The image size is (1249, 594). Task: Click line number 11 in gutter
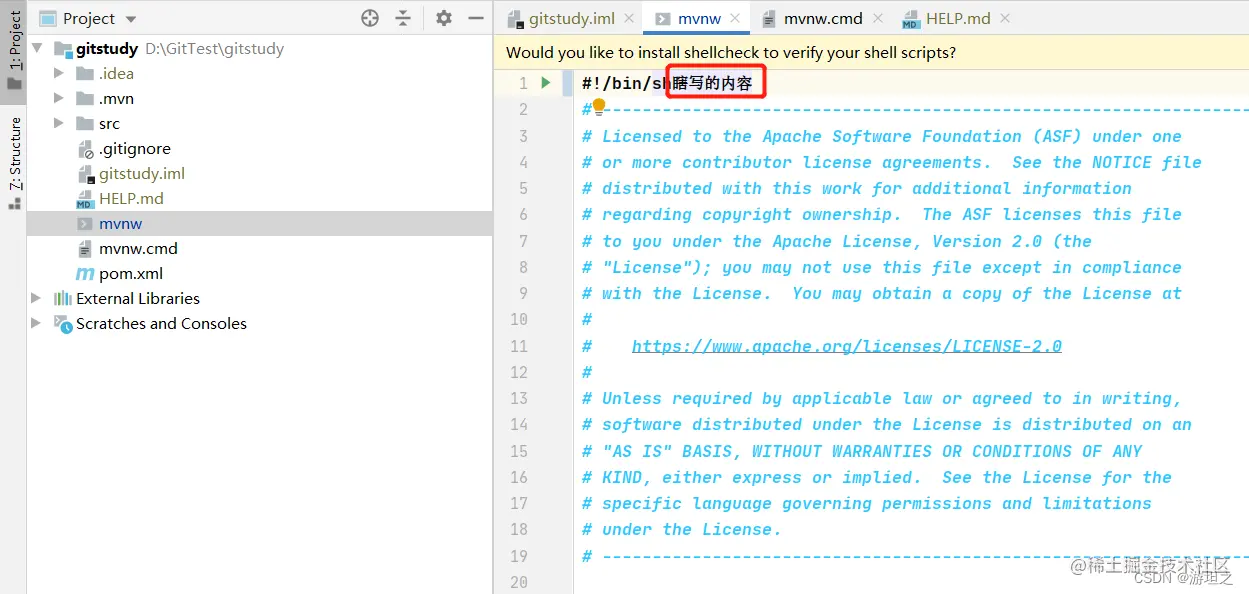click(x=519, y=346)
